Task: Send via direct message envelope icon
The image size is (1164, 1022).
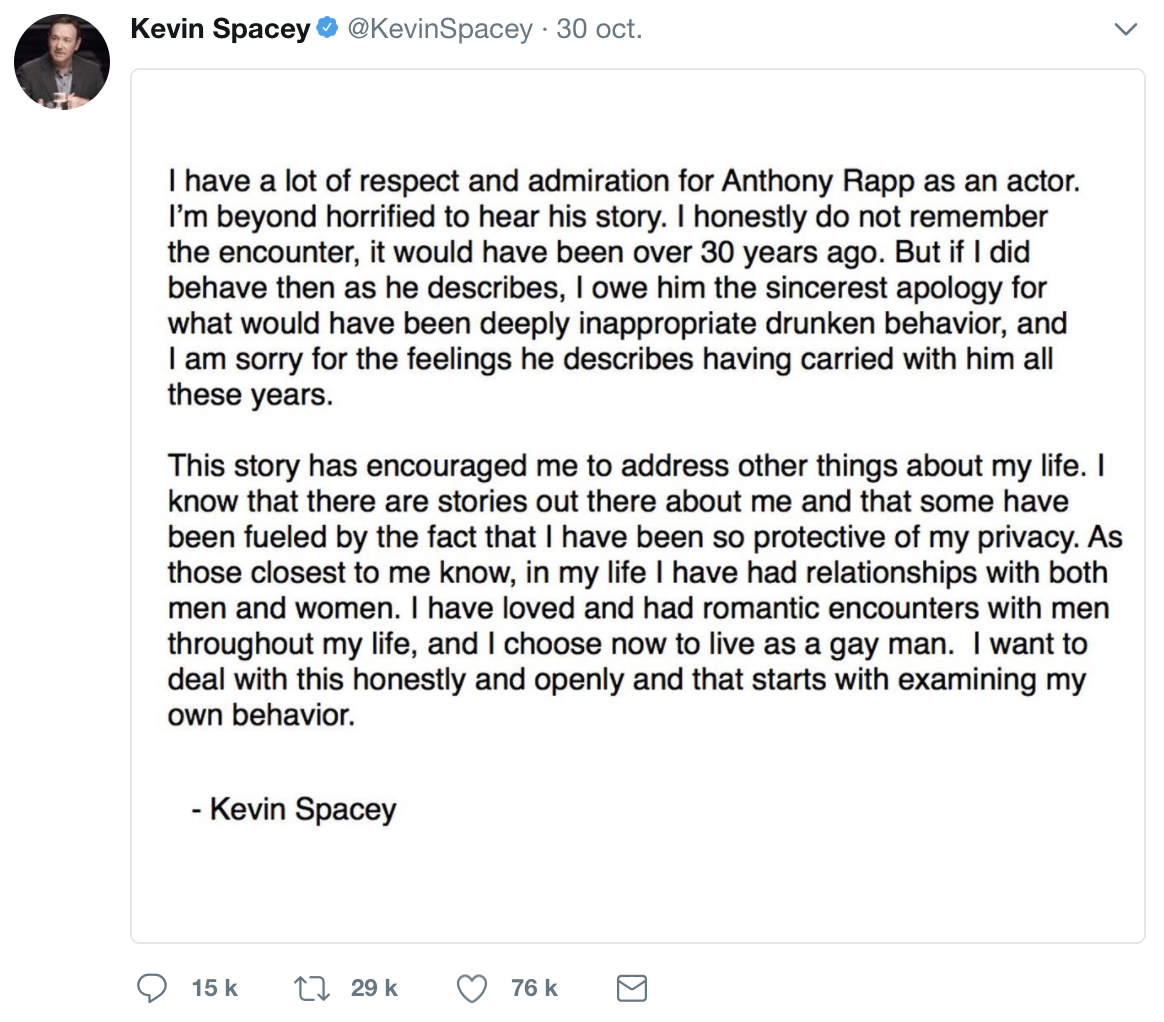Action: [x=631, y=988]
